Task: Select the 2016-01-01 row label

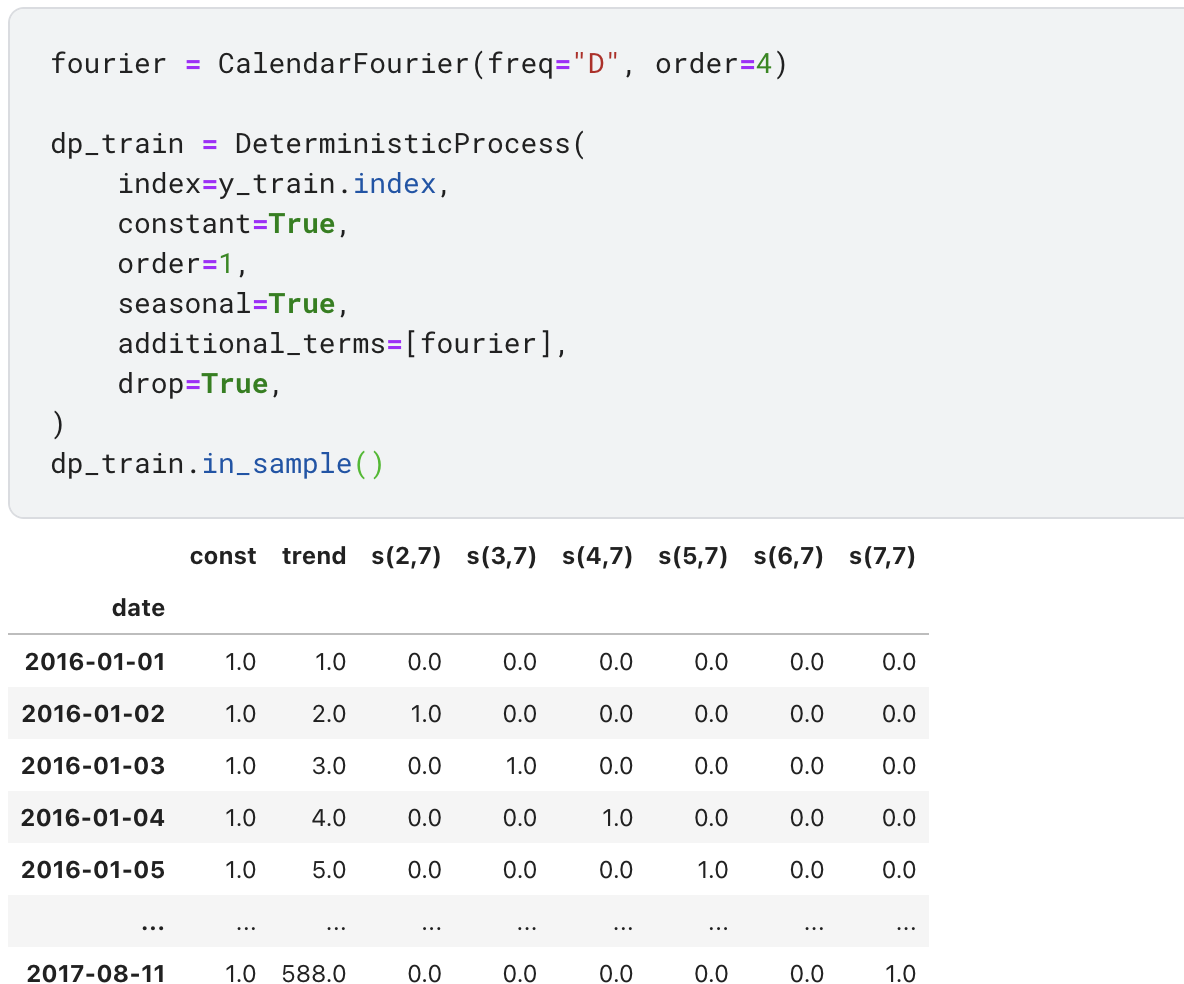Action: [x=95, y=662]
